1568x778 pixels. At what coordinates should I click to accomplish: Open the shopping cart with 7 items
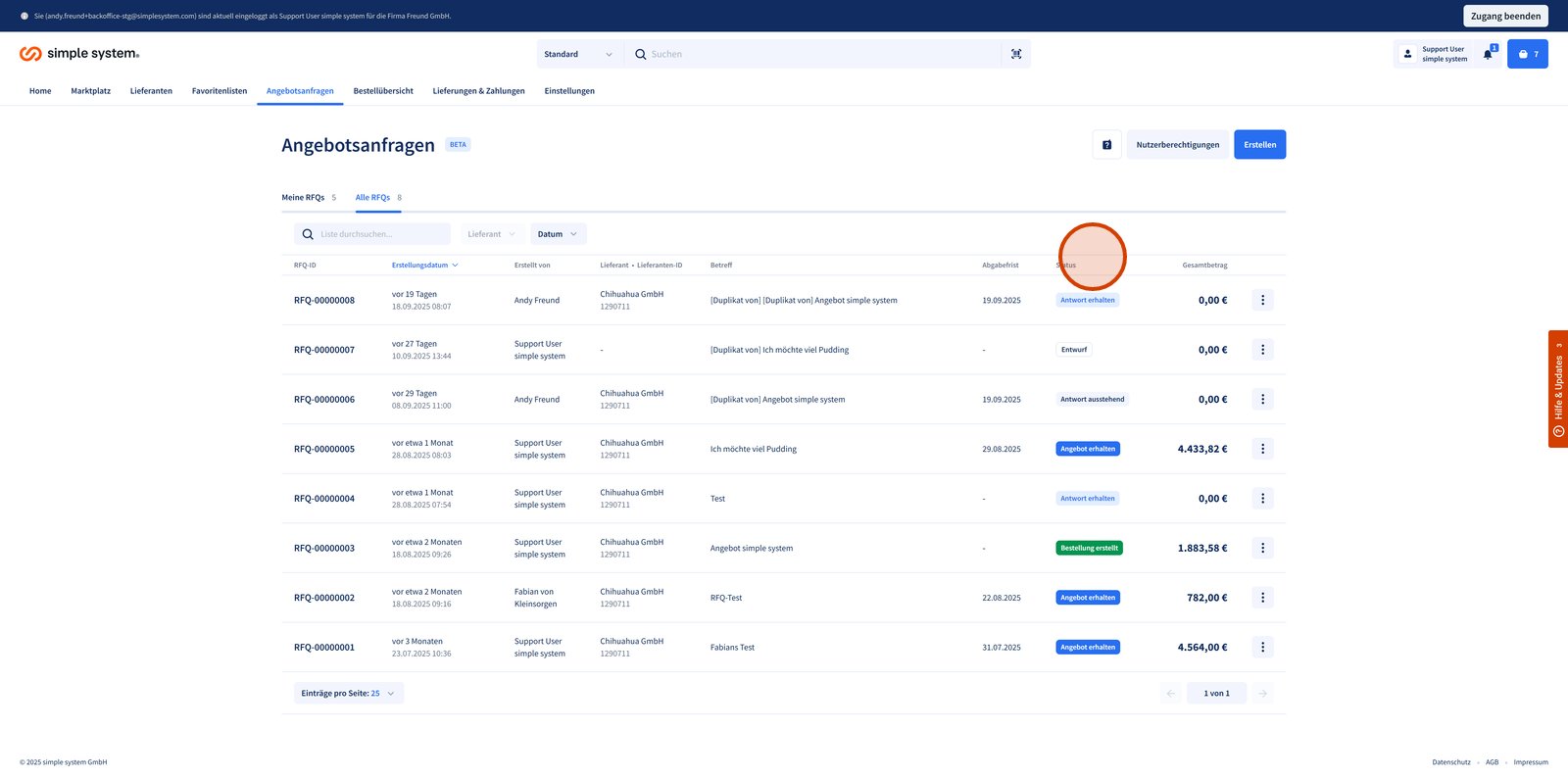(1527, 54)
